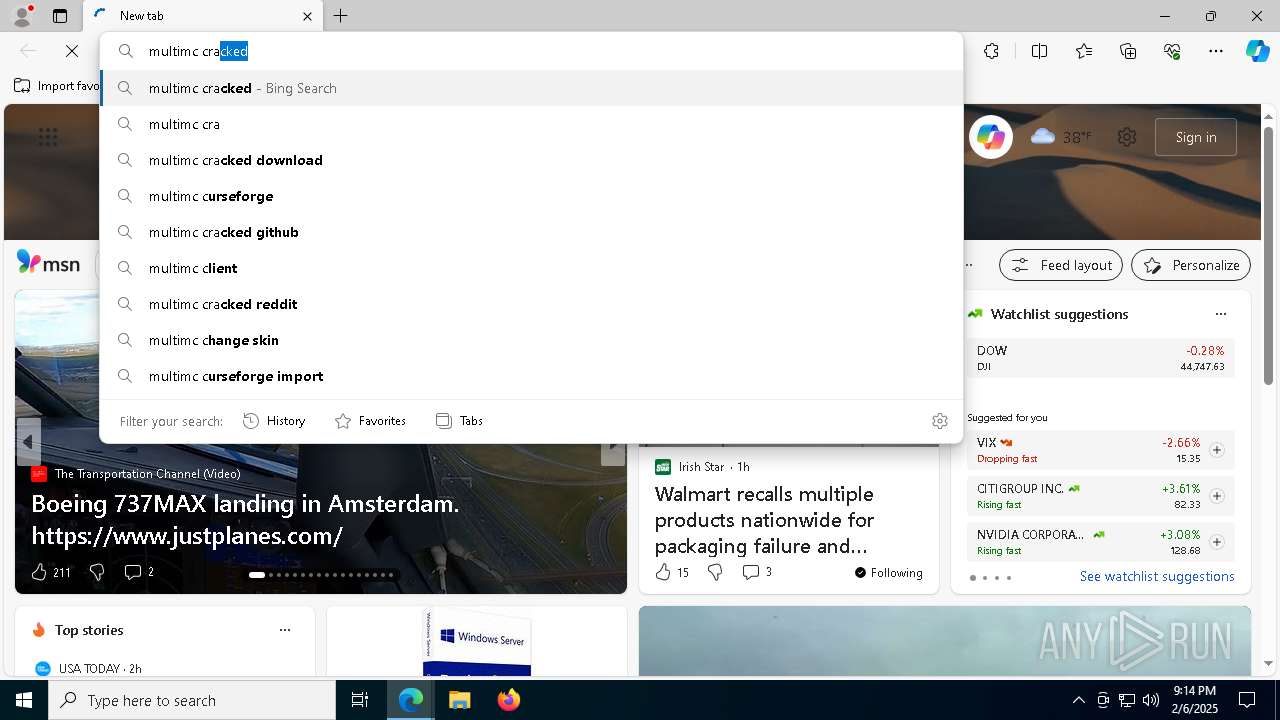Select suggestion multimc client
The image size is (1280, 720).
tap(531, 268)
